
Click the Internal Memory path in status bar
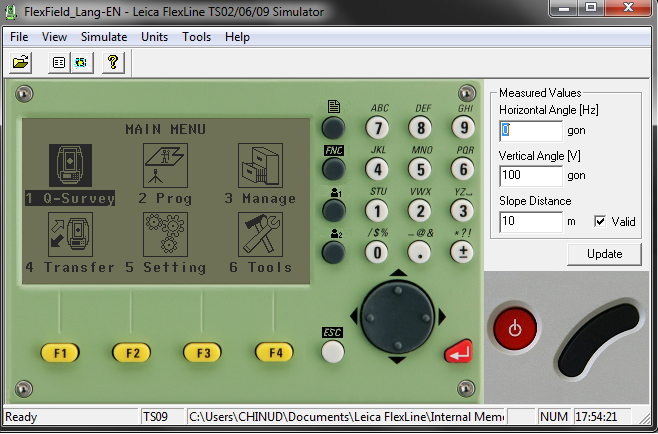(346, 417)
